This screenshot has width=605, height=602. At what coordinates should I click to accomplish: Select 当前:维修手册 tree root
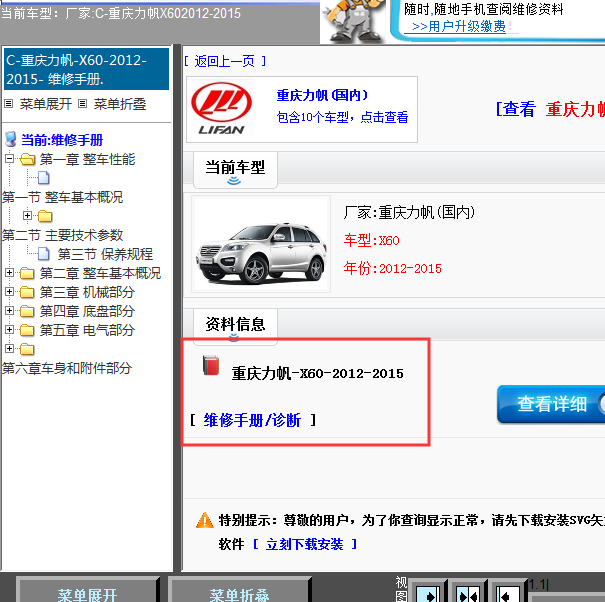click(62, 140)
